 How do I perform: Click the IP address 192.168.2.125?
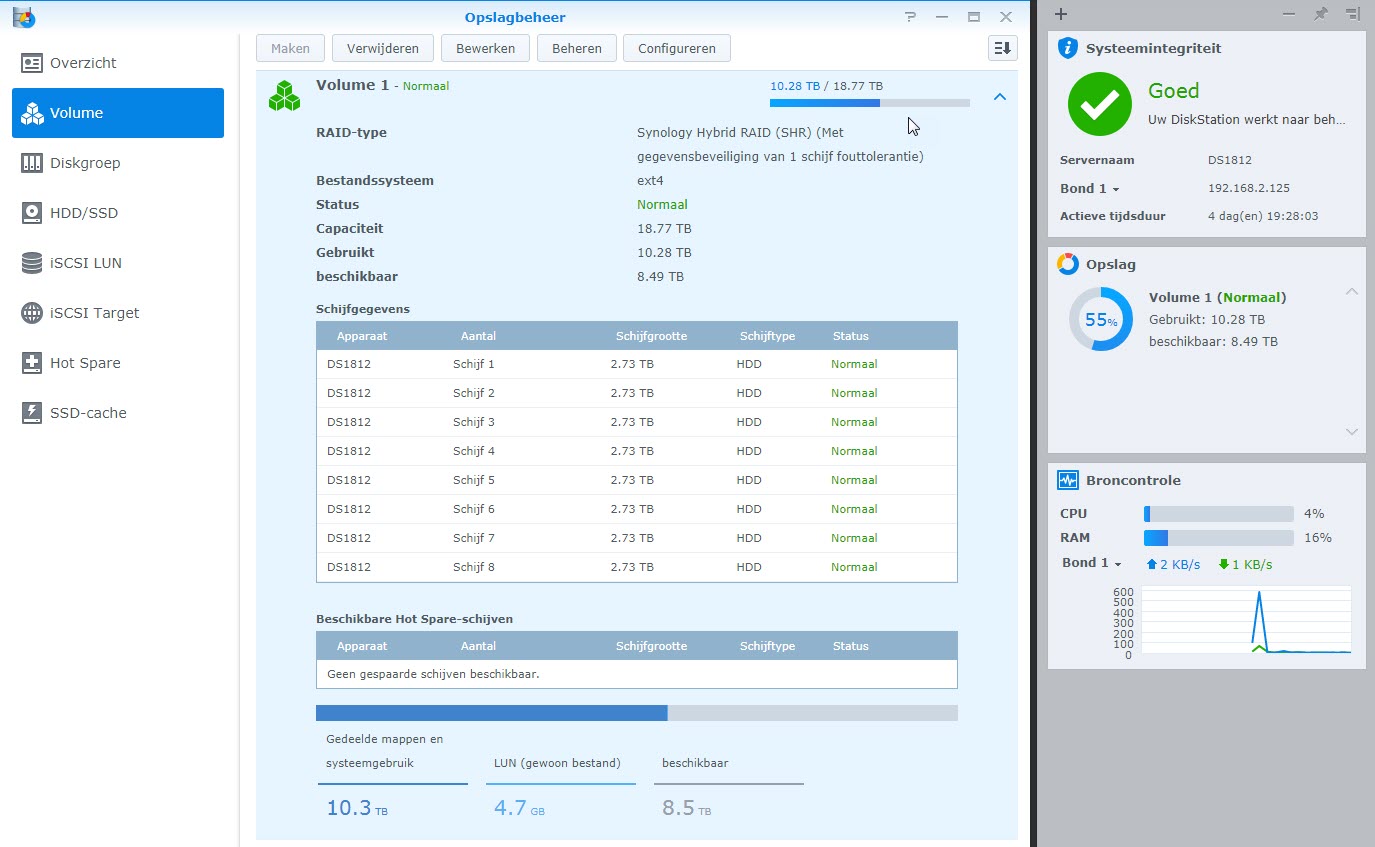(1249, 189)
